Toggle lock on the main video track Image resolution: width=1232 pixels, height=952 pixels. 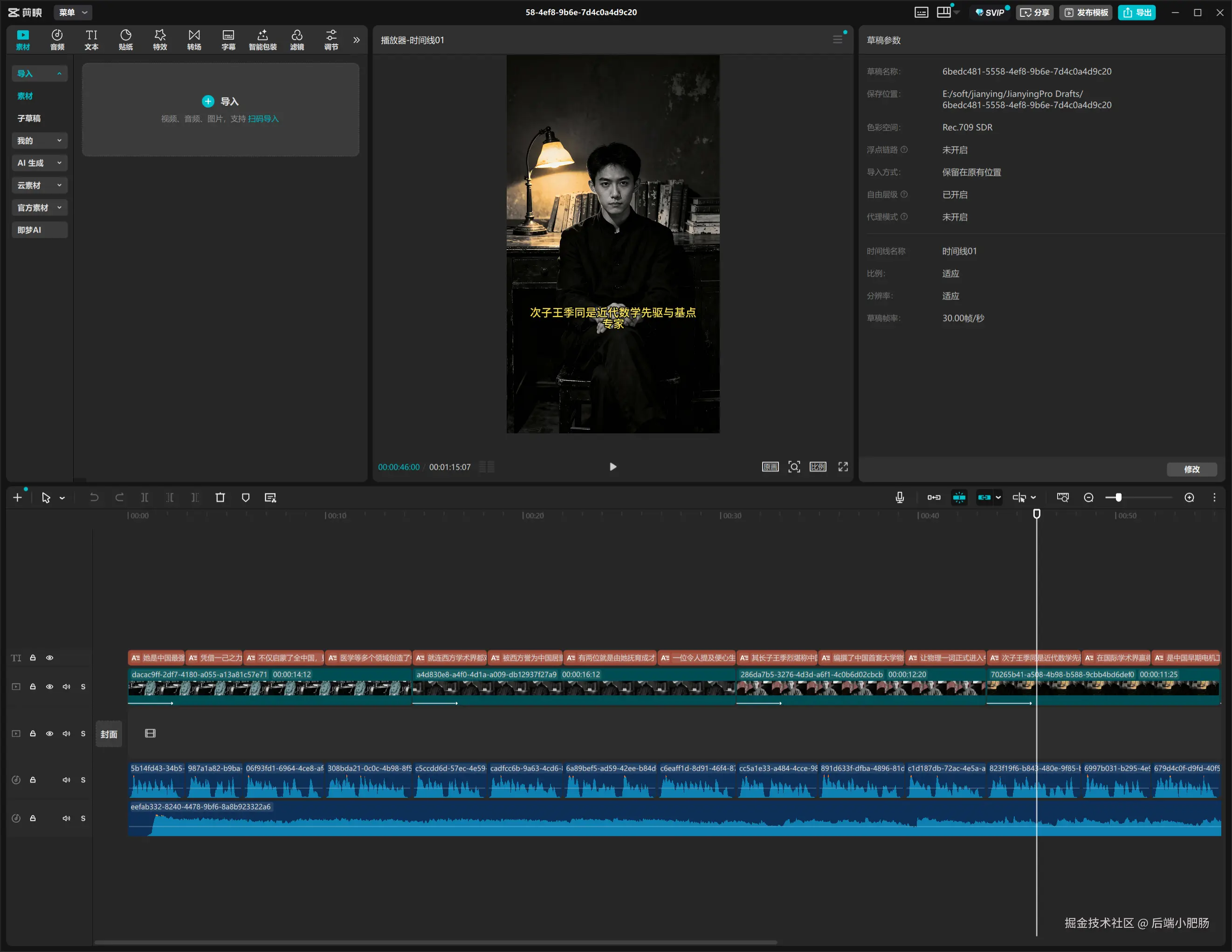pyautogui.click(x=33, y=686)
